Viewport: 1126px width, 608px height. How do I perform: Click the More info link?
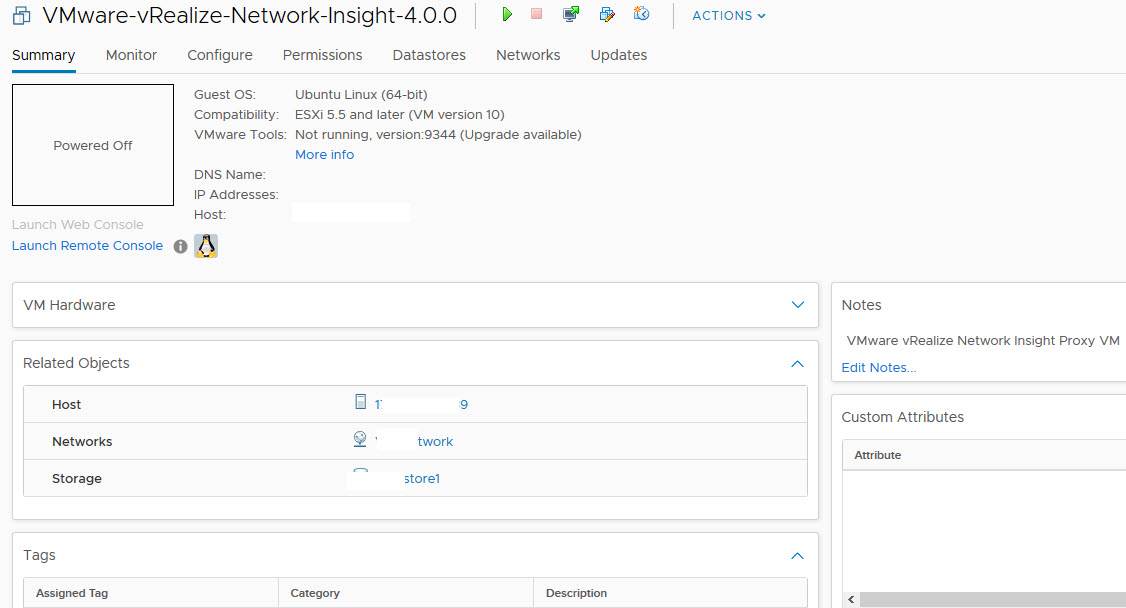click(x=324, y=155)
